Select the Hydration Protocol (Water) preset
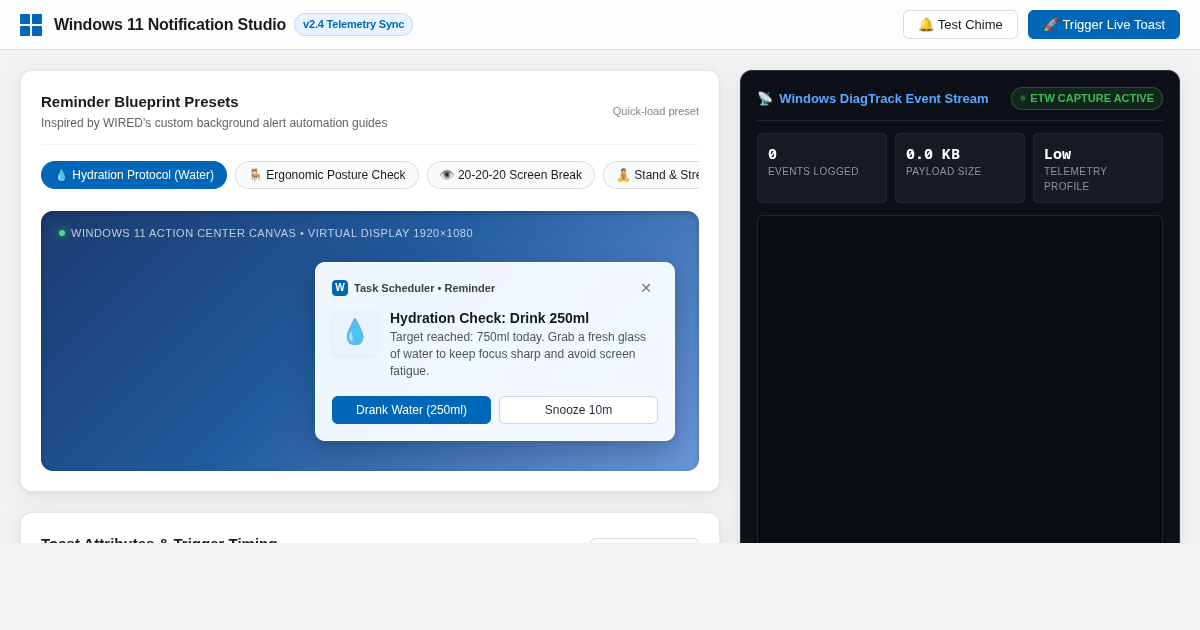 point(134,175)
